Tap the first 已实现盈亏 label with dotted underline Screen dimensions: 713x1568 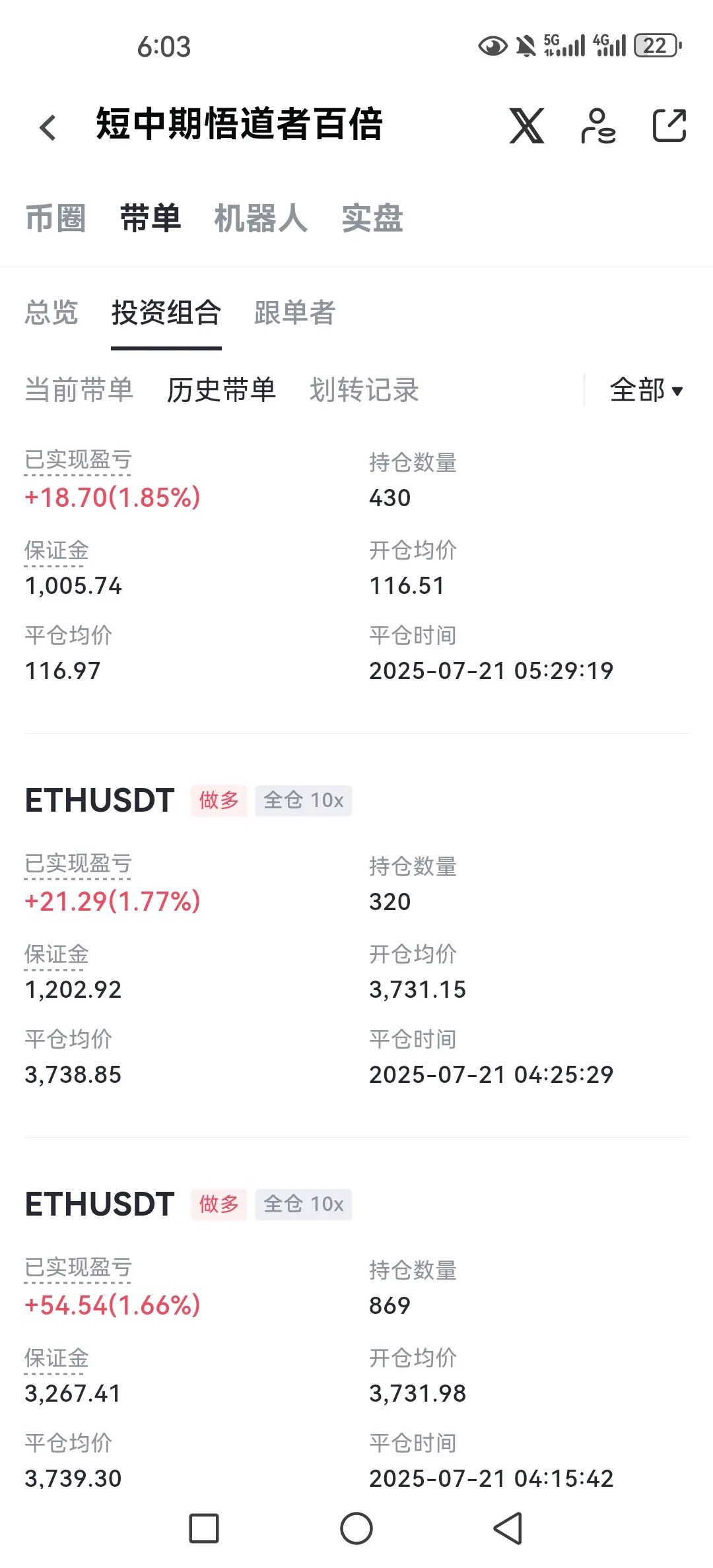click(x=78, y=461)
